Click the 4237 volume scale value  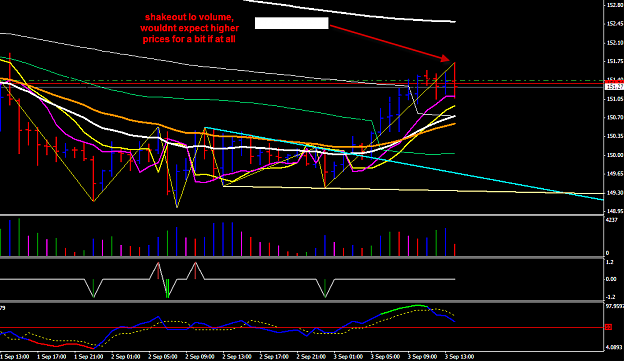pos(611,220)
